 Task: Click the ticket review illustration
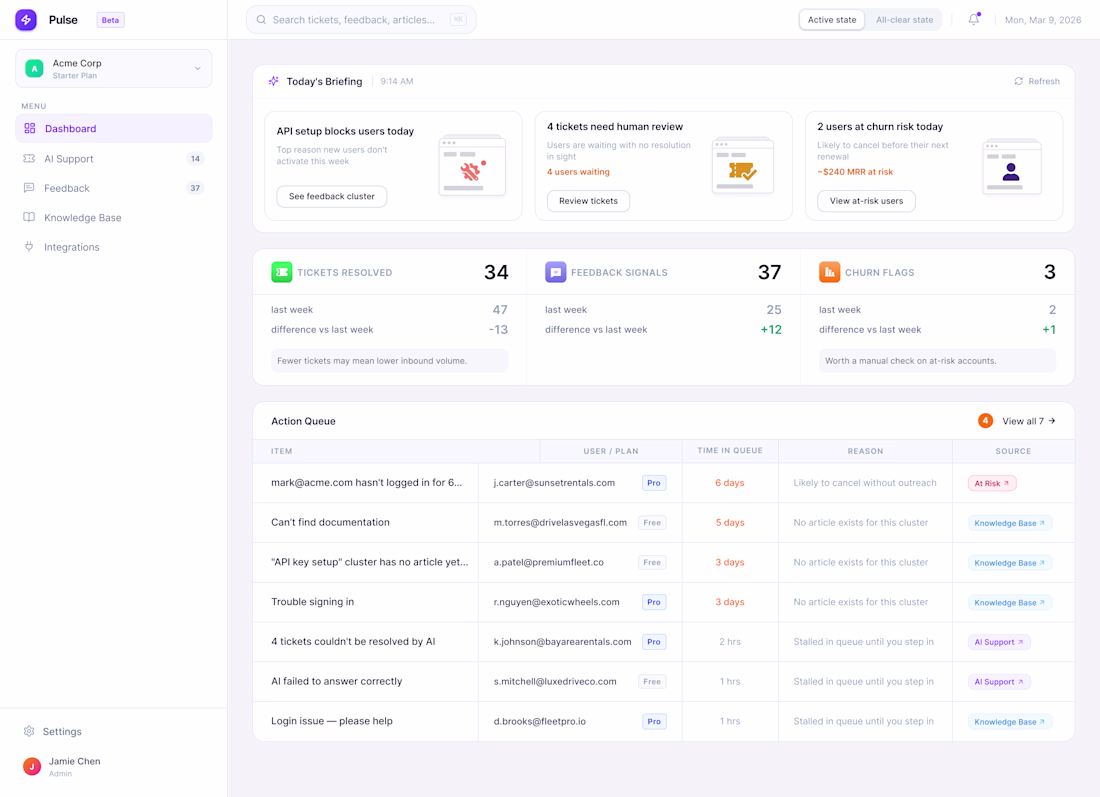pos(743,166)
